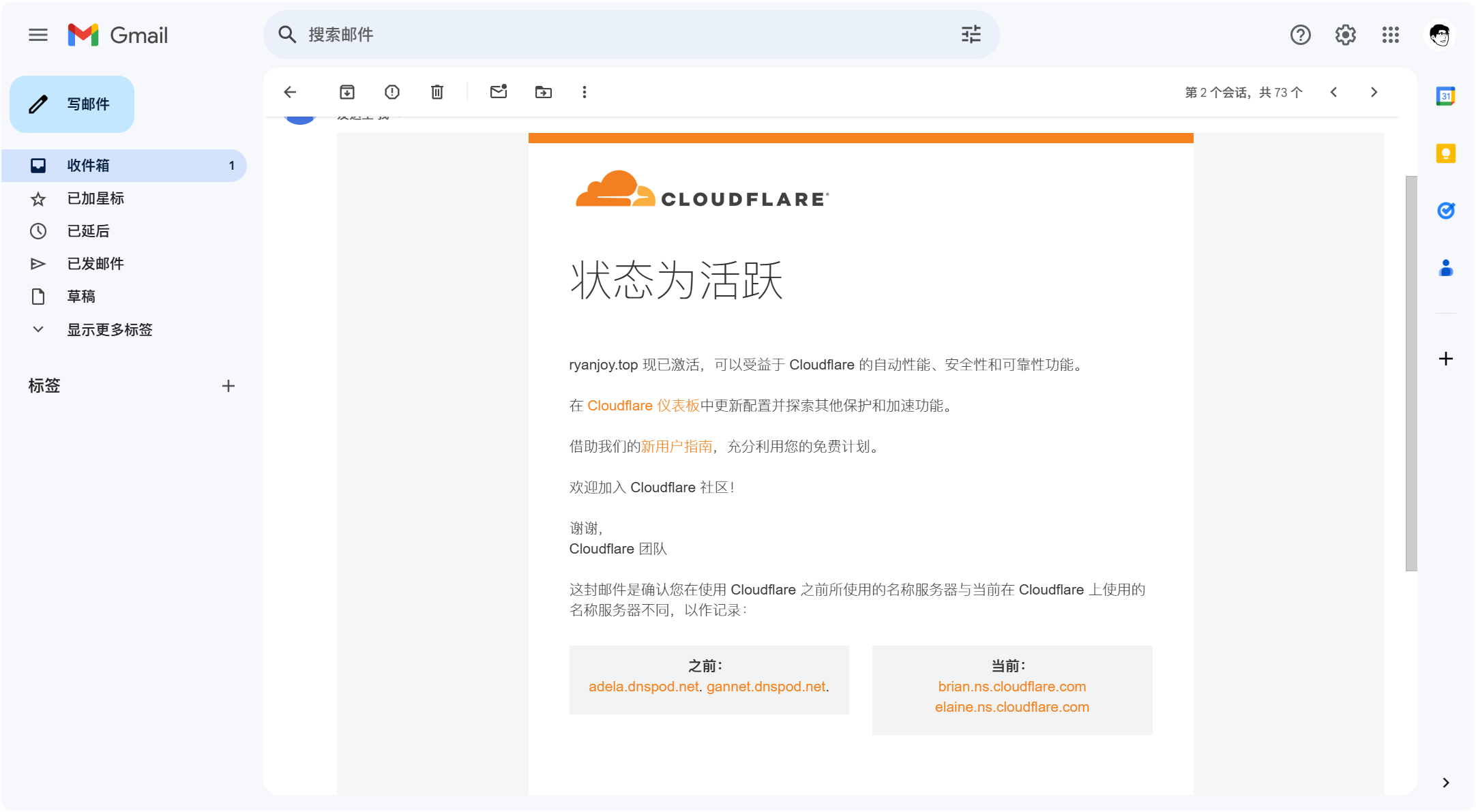The image size is (1476, 812).
Task: Go to the next conversation
Action: coord(1374,91)
